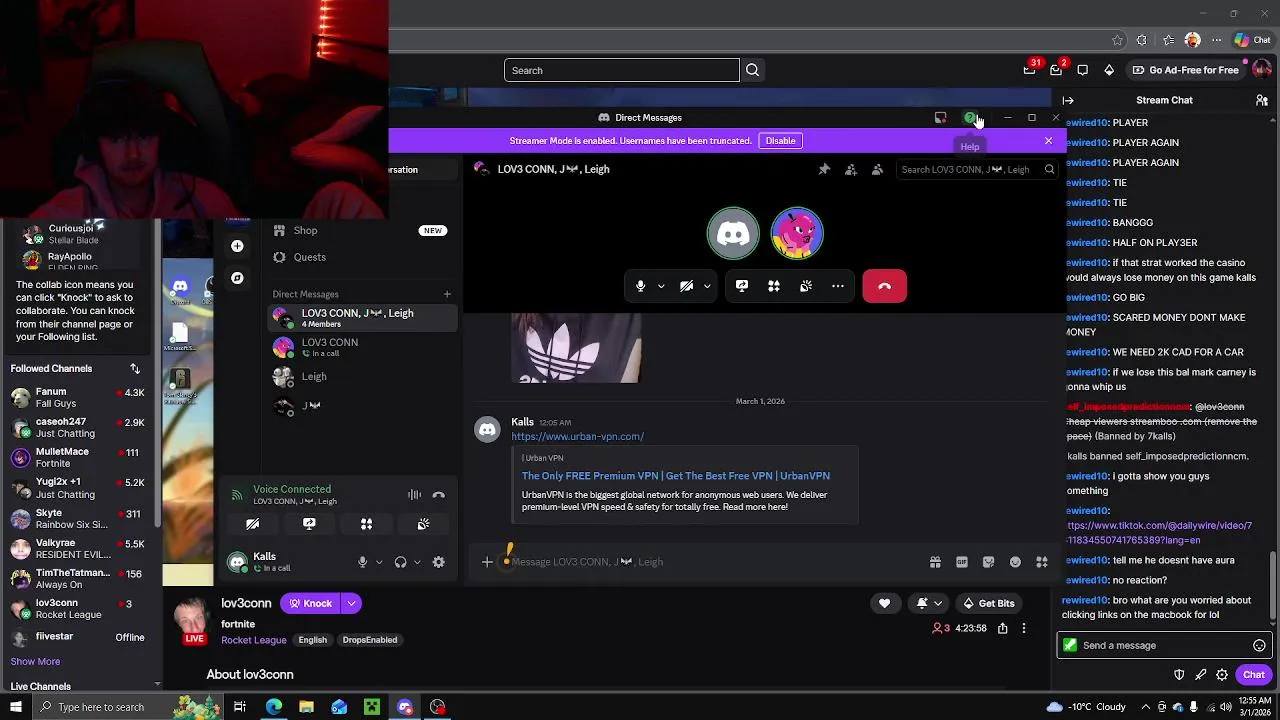Add friends to the group DM
The width and height of the screenshot is (1280, 720).
[851, 169]
